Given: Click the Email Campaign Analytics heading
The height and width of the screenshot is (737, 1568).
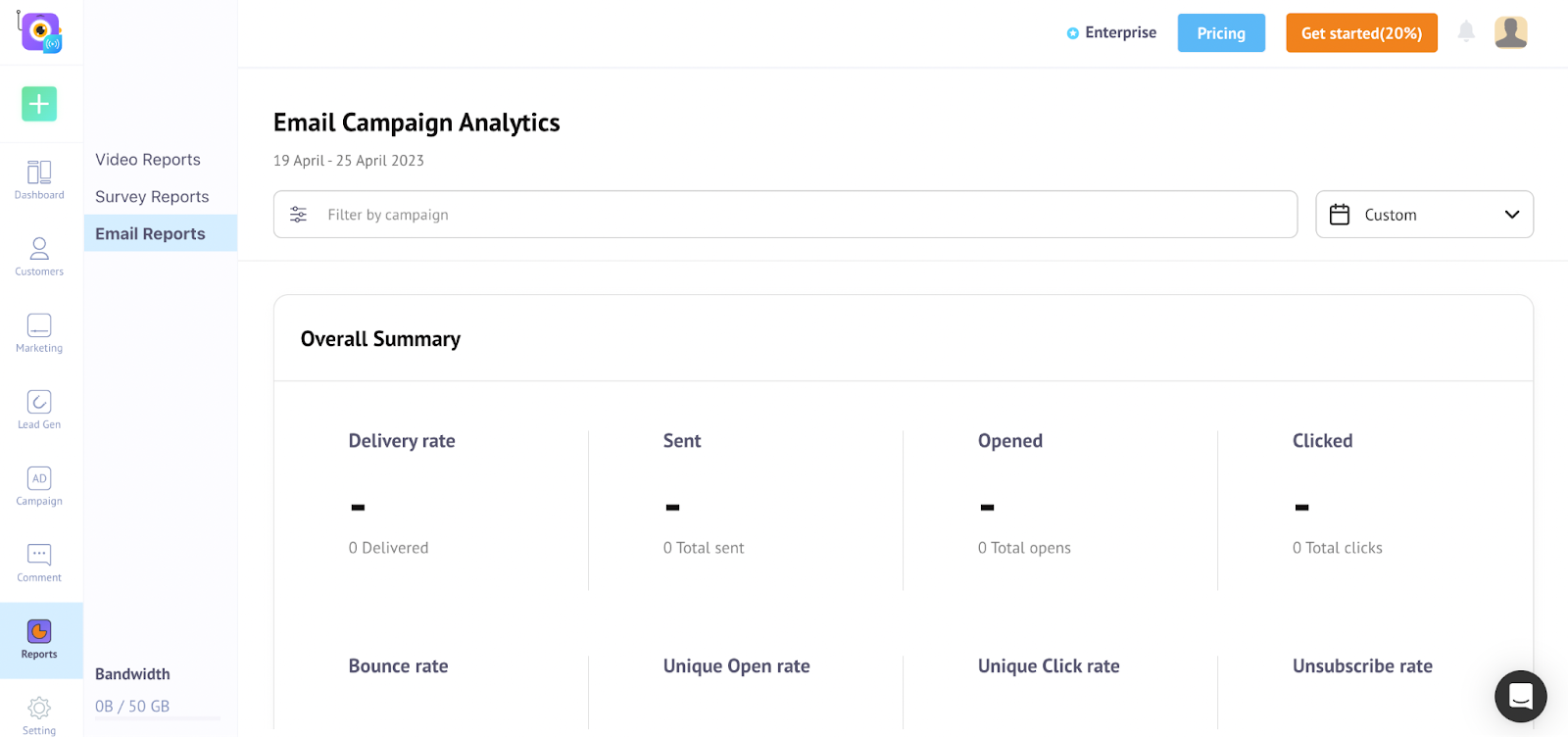Looking at the screenshot, I should [416, 123].
